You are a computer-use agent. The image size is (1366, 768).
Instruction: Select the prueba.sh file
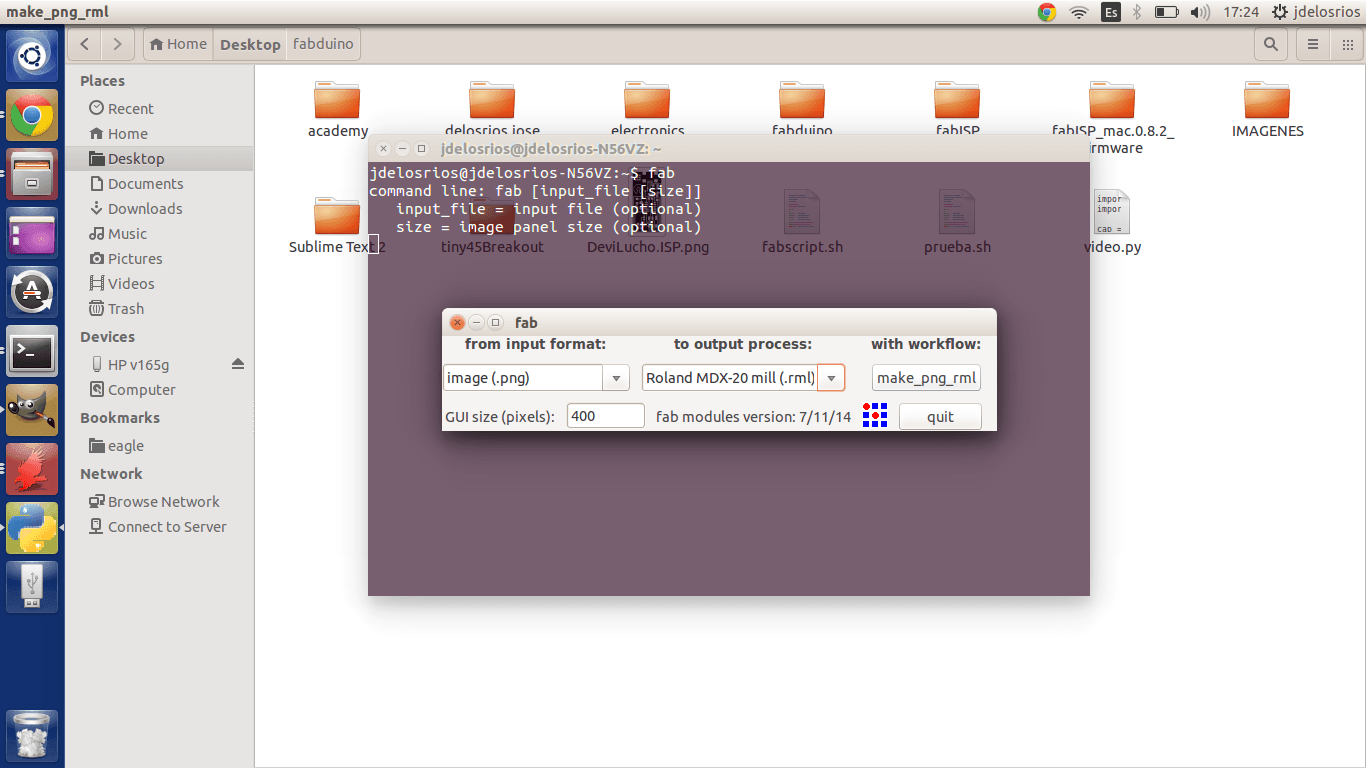point(957,222)
